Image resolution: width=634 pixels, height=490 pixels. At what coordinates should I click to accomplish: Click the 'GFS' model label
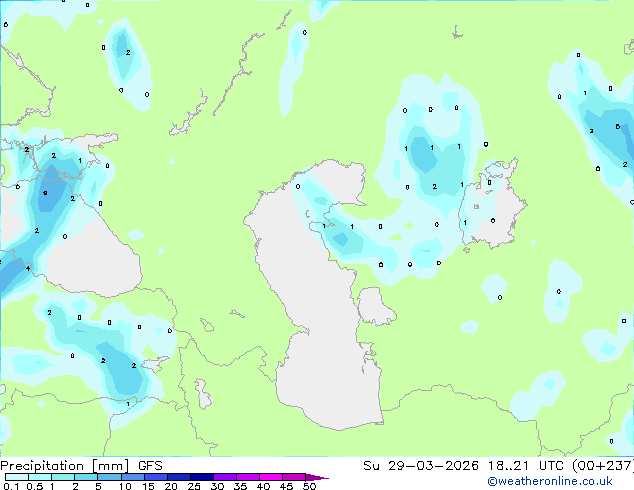tap(150, 466)
